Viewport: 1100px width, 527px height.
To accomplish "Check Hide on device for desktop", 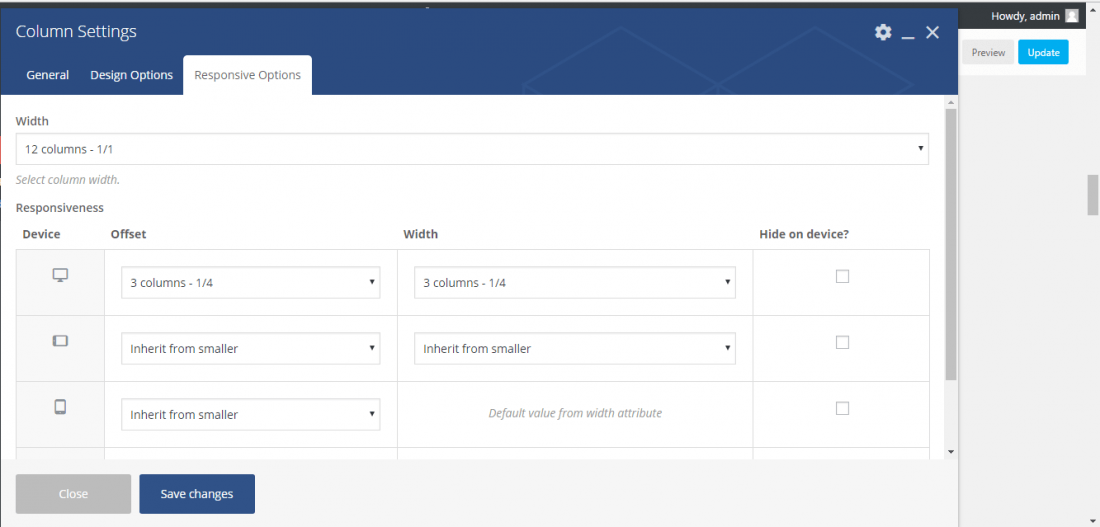I will point(843,276).
